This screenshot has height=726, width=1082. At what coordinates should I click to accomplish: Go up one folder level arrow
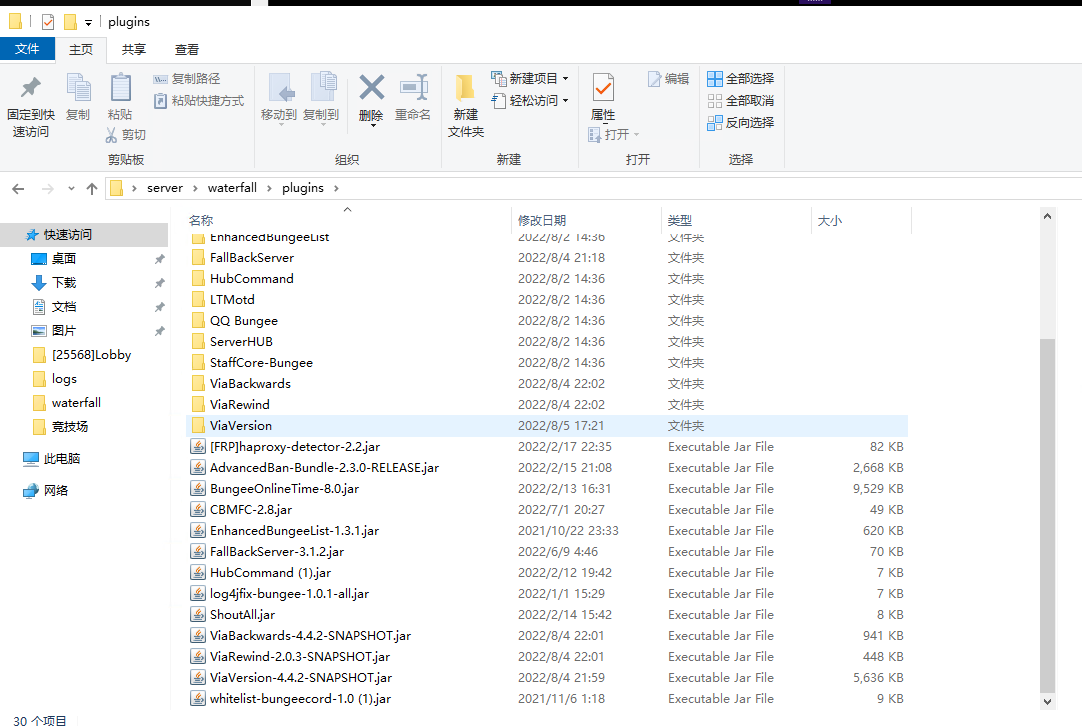pos(92,188)
